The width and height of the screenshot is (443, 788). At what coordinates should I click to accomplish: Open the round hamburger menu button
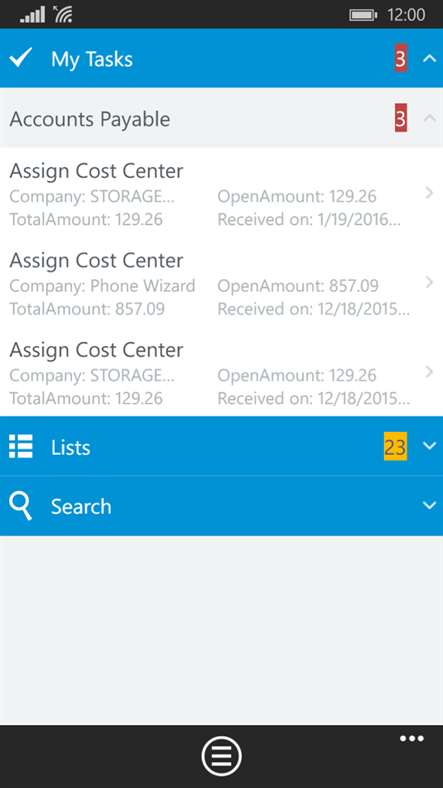222,756
